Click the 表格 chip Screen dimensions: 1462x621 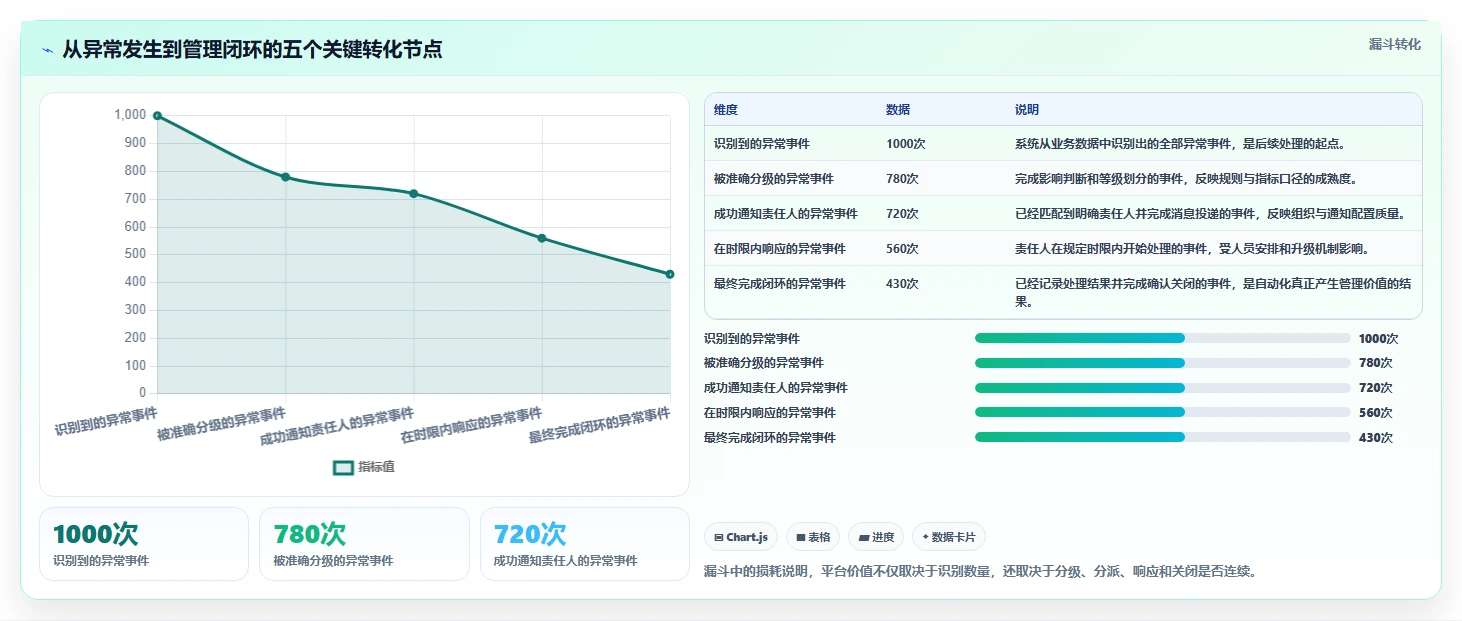click(x=813, y=537)
